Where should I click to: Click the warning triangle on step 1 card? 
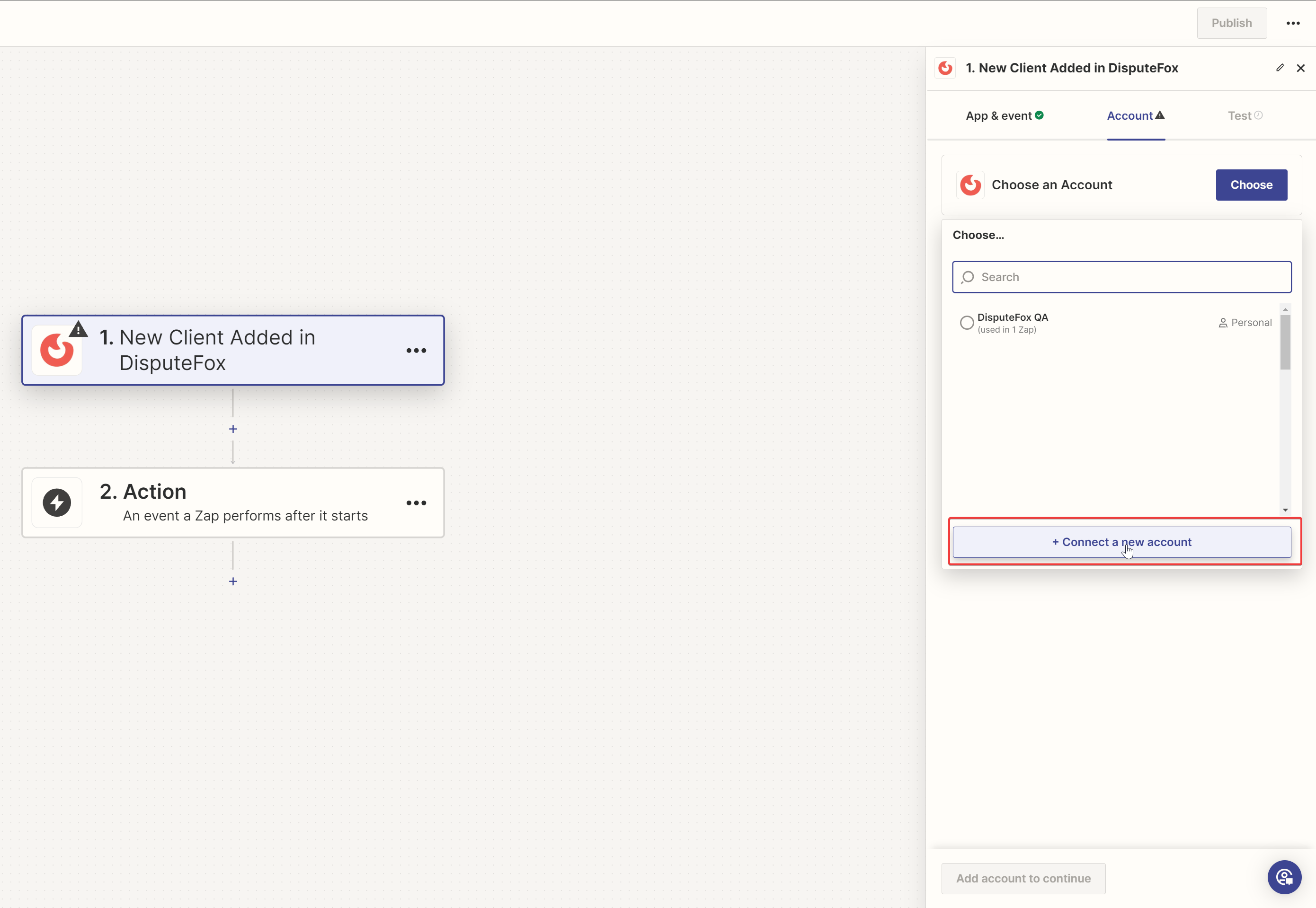click(78, 328)
